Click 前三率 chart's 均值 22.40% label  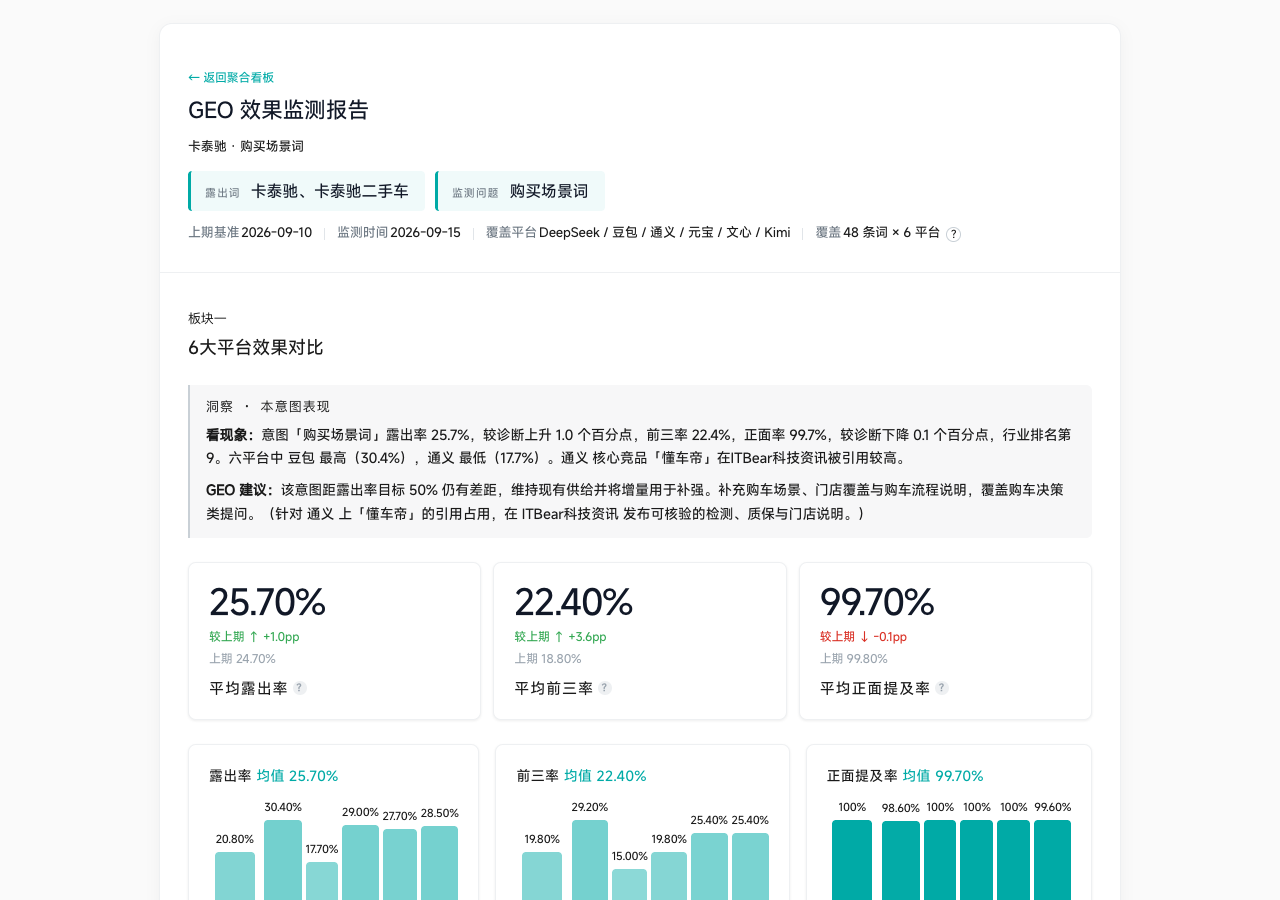(x=605, y=776)
